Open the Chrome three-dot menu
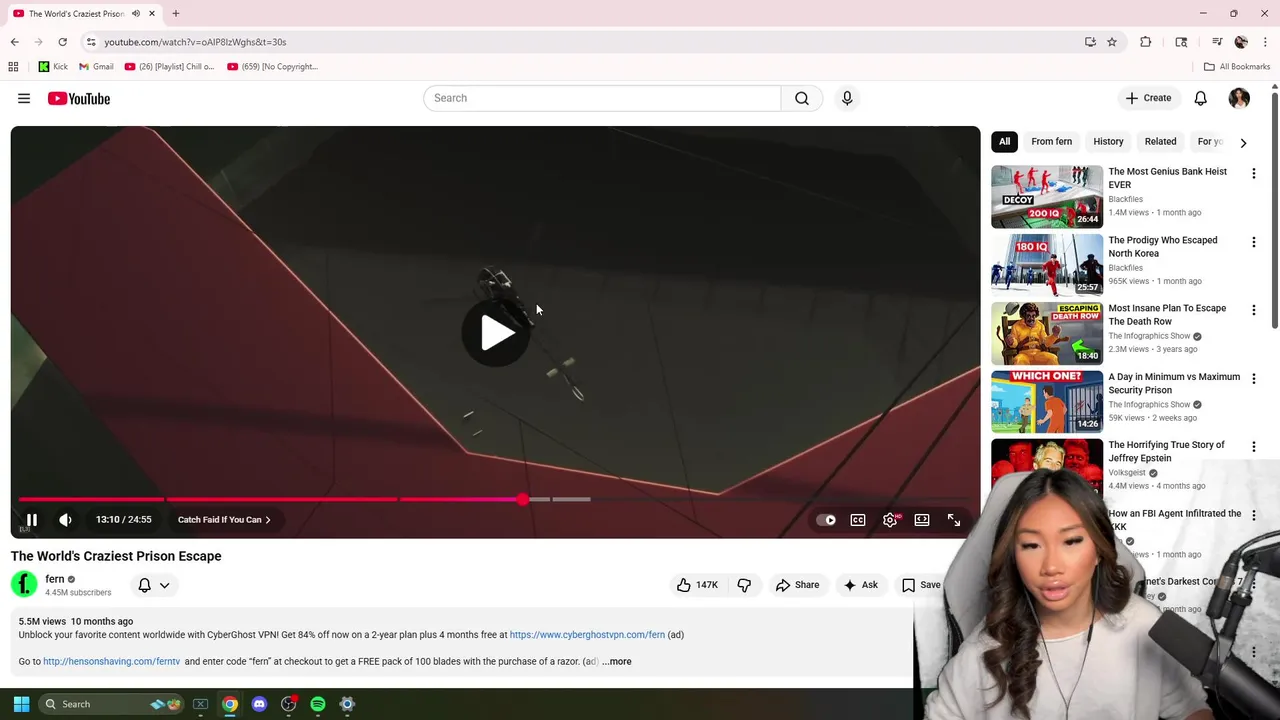Viewport: 1280px width, 720px height. click(1265, 42)
